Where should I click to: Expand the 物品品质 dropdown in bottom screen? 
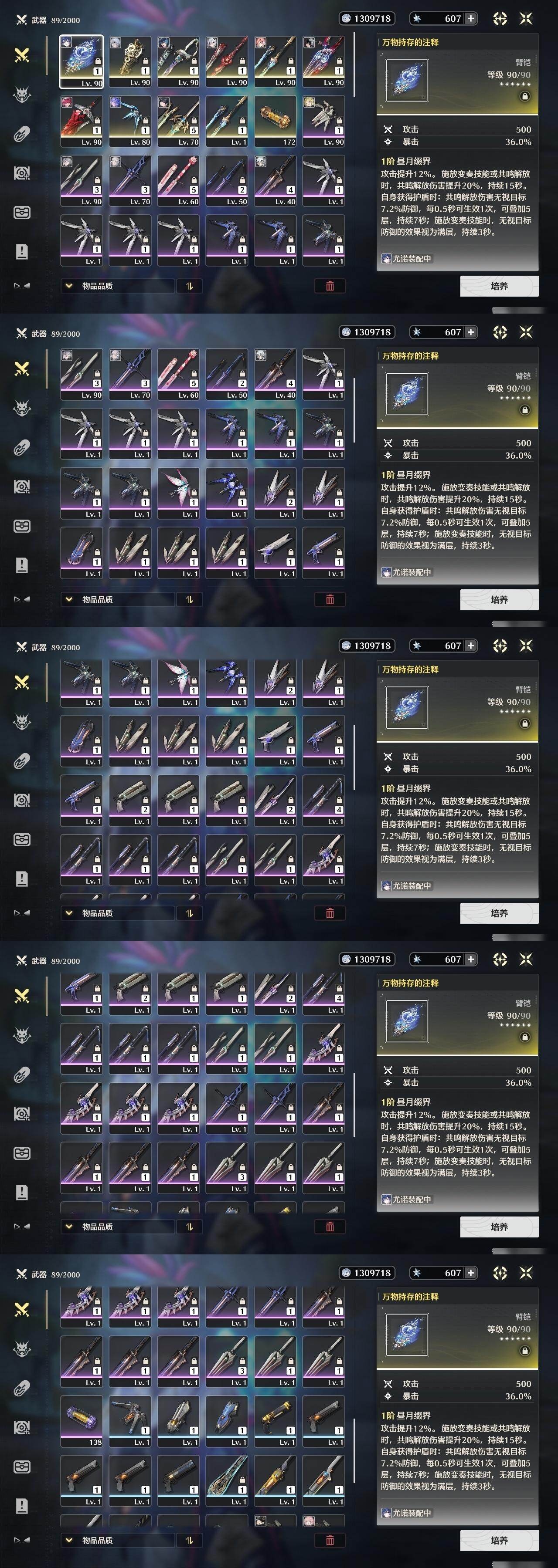117,1540
